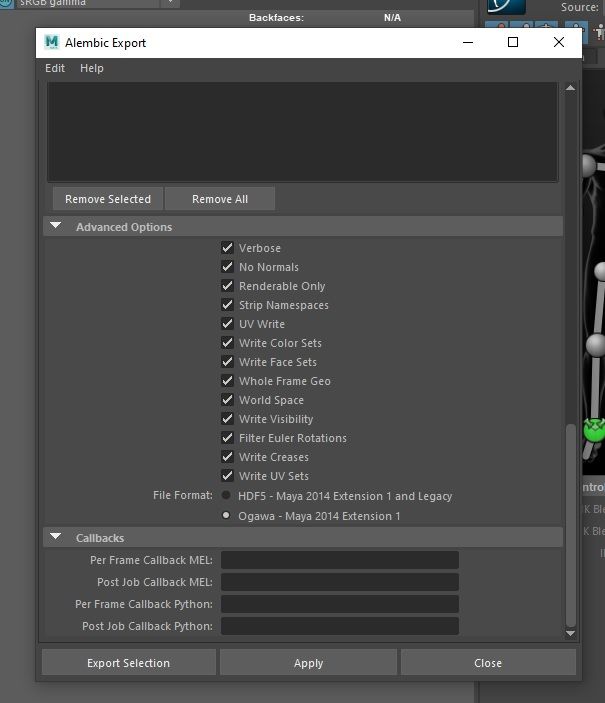Disable Filter Euler Rotations option
The height and width of the screenshot is (703, 605).
[227, 438]
